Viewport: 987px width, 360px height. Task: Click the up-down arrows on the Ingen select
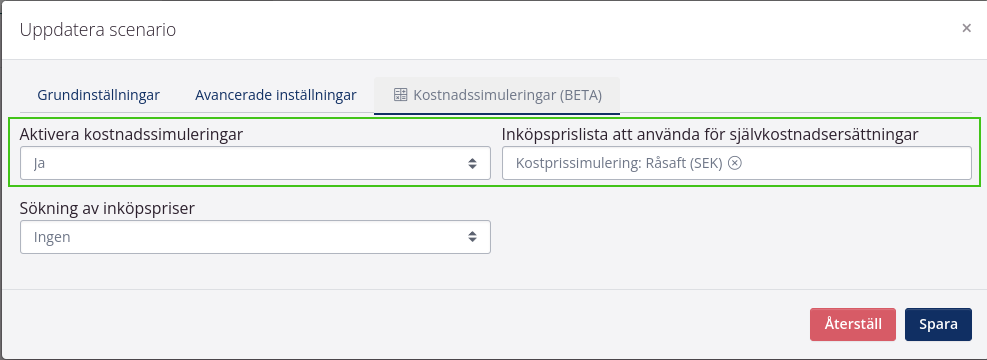[472, 237]
